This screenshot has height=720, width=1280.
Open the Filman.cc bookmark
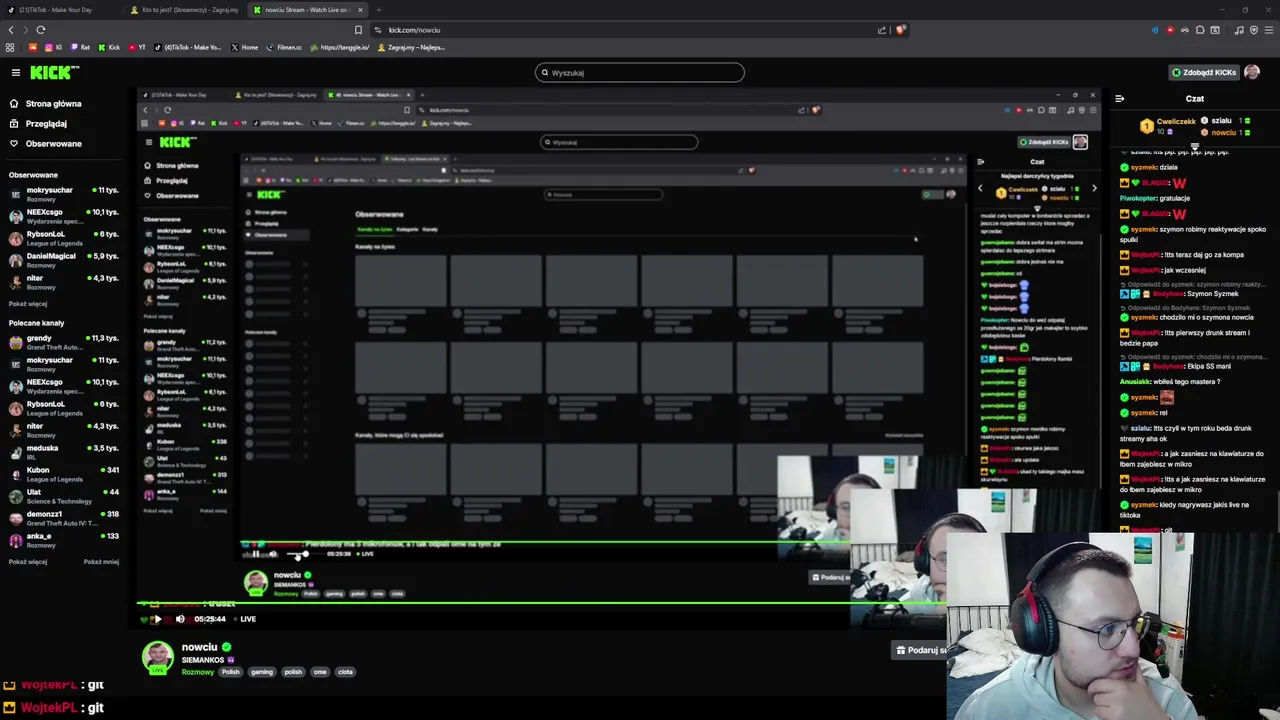pos(285,47)
